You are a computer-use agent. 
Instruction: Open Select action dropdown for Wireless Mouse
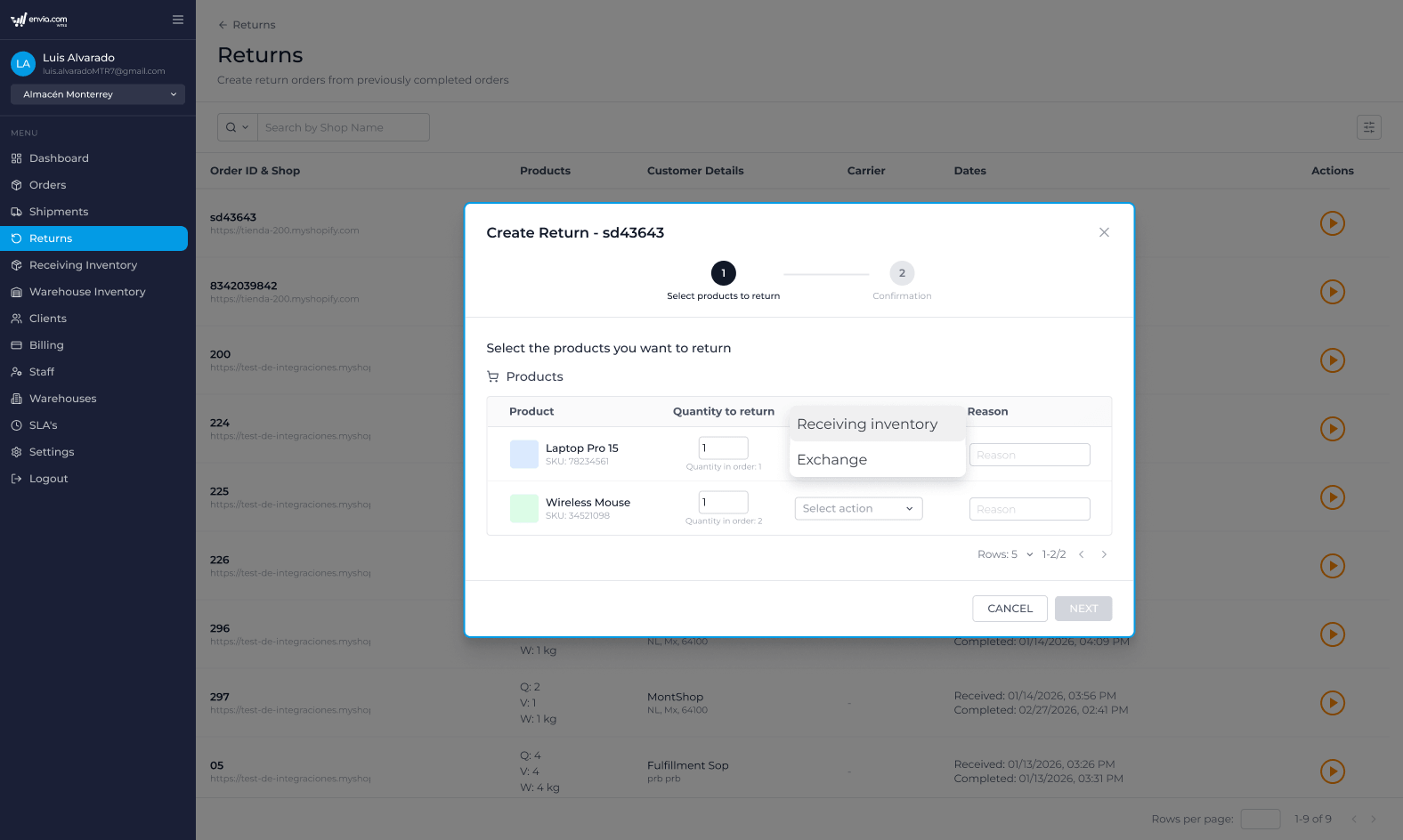858,508
